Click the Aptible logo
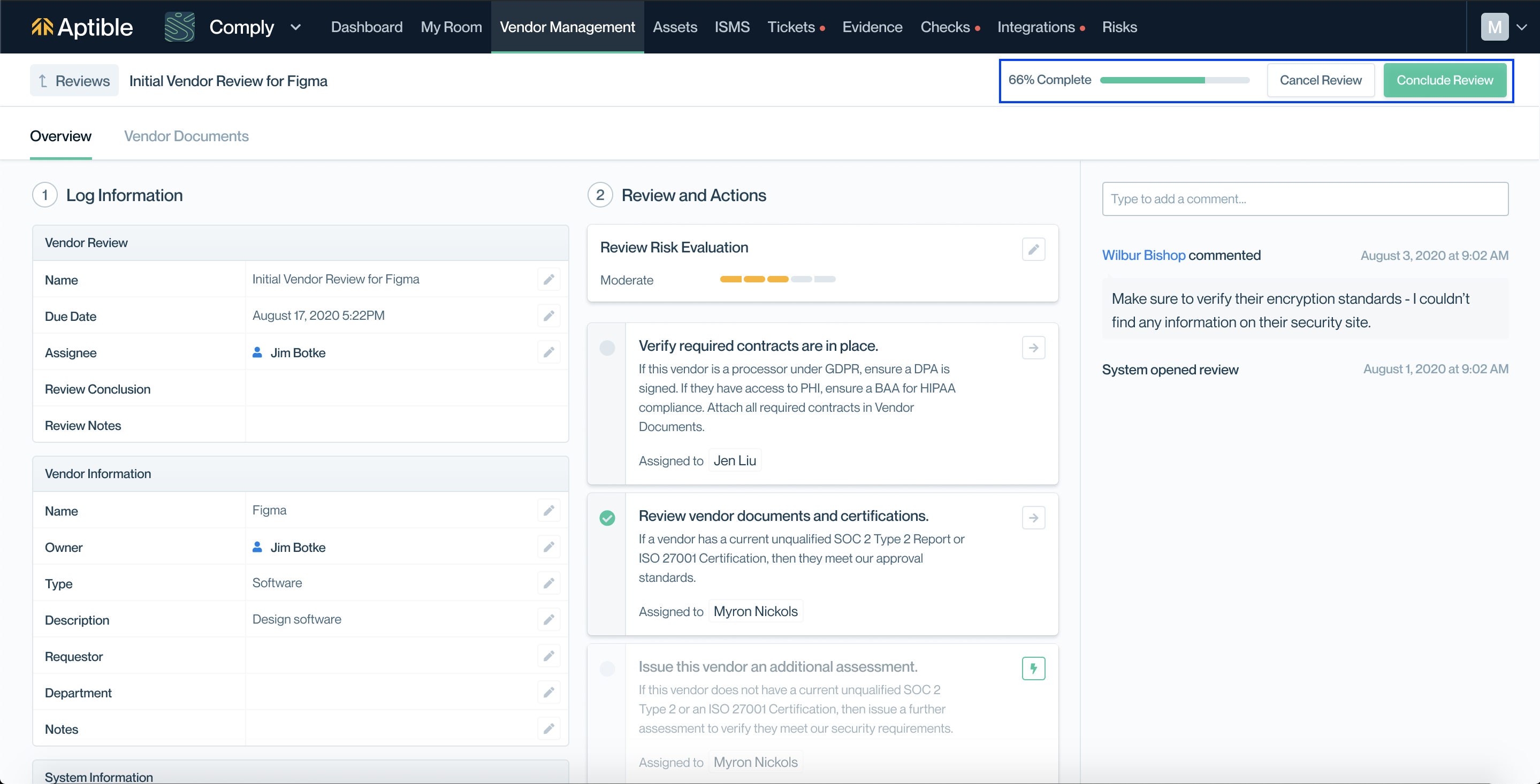This screenshot has width=1540, height=784. [x=82, y=27]
